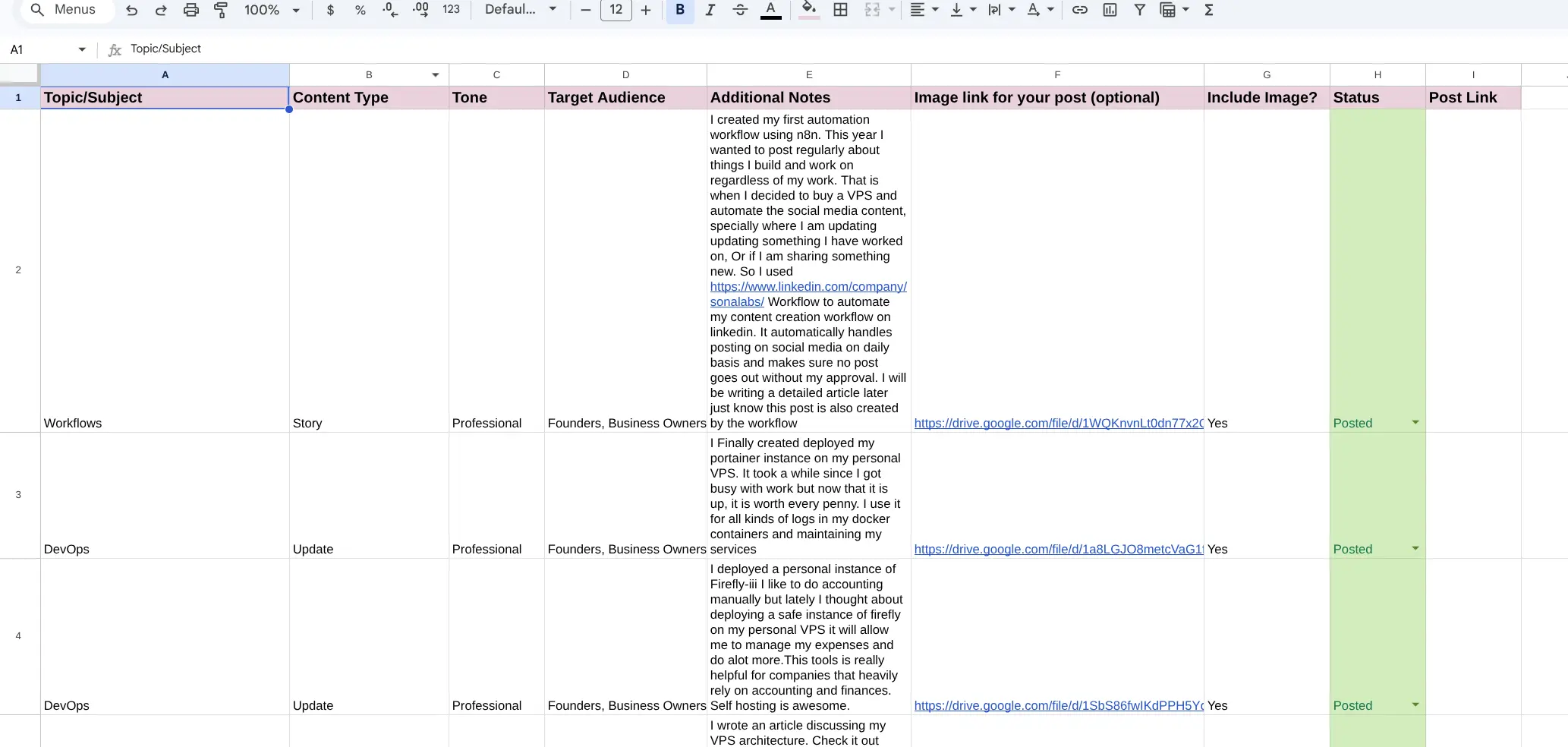1568x747 pixels.
Task: Toggle italic formatting
Action: pos(710,10)
